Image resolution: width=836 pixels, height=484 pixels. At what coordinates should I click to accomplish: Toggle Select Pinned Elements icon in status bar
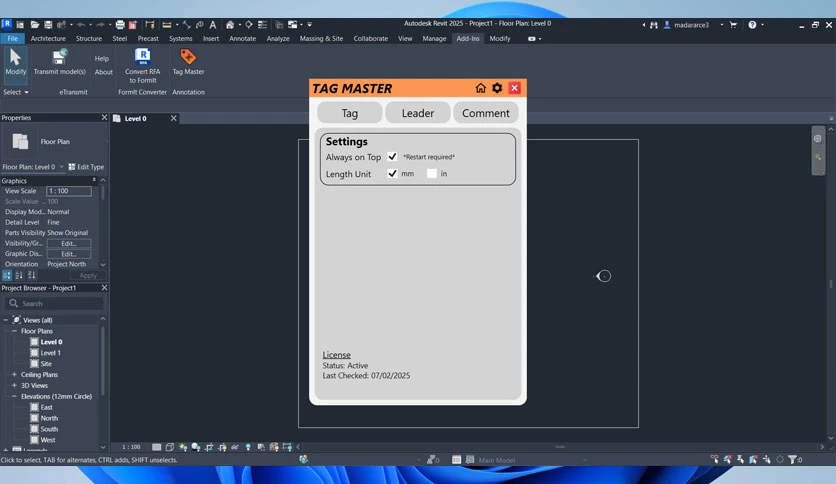pos(740,459)
